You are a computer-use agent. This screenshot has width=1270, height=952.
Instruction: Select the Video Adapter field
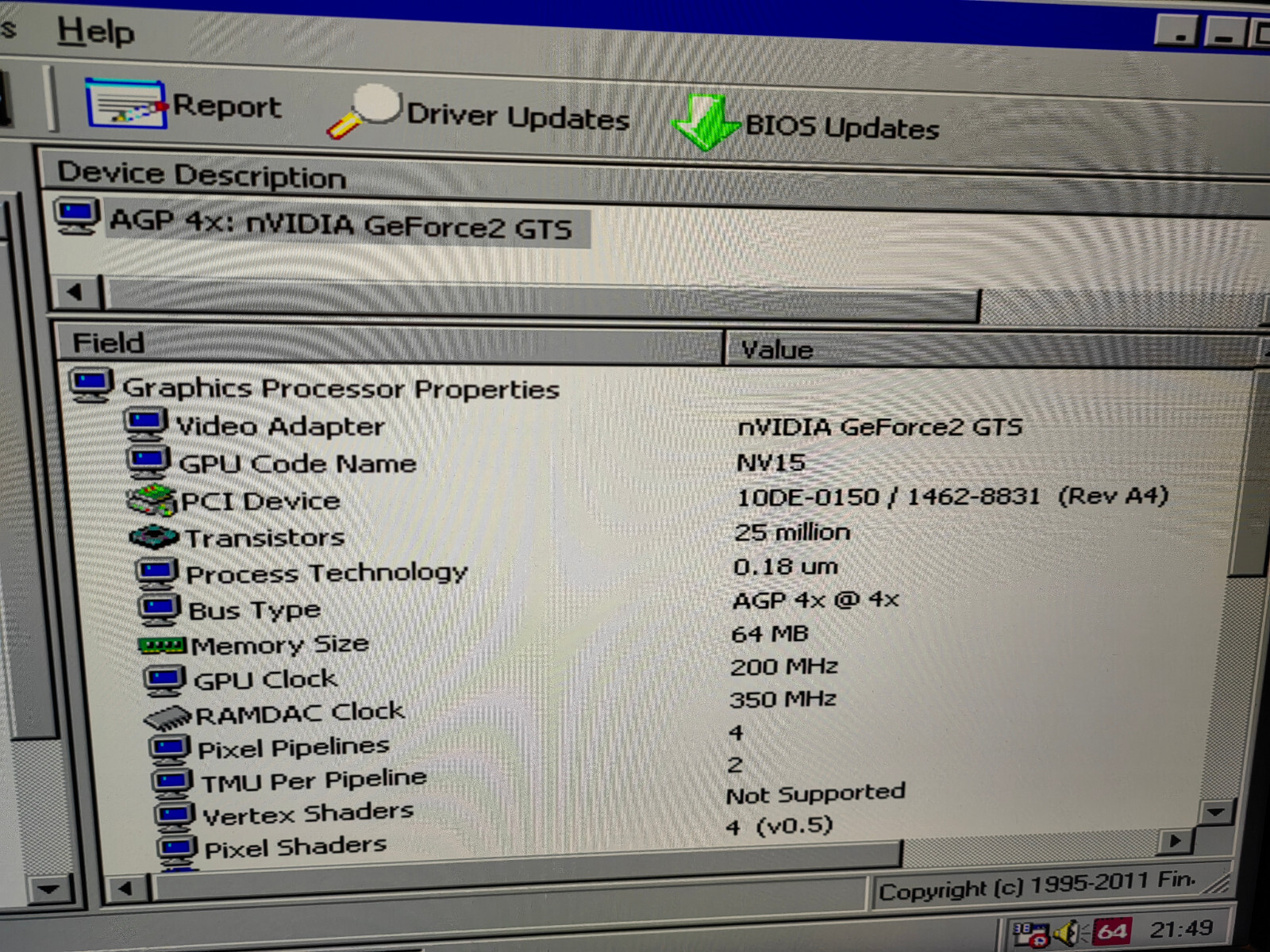[280, 427]
